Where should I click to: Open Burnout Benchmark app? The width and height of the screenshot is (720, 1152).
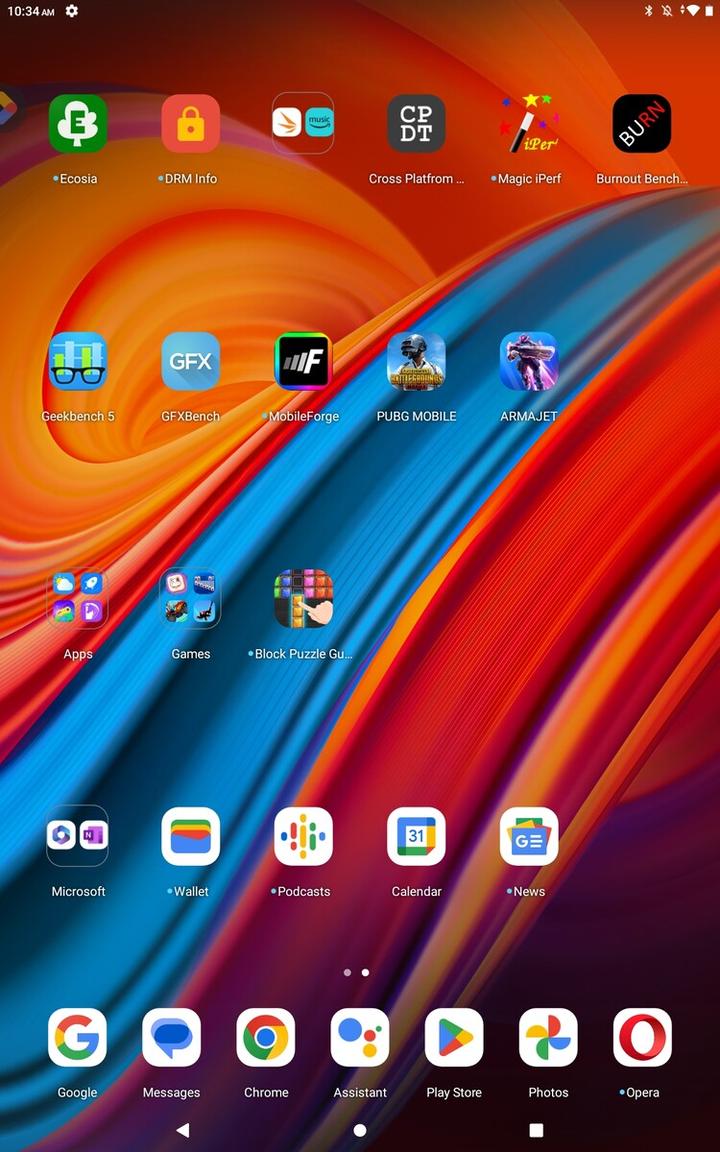pos(641,123)
